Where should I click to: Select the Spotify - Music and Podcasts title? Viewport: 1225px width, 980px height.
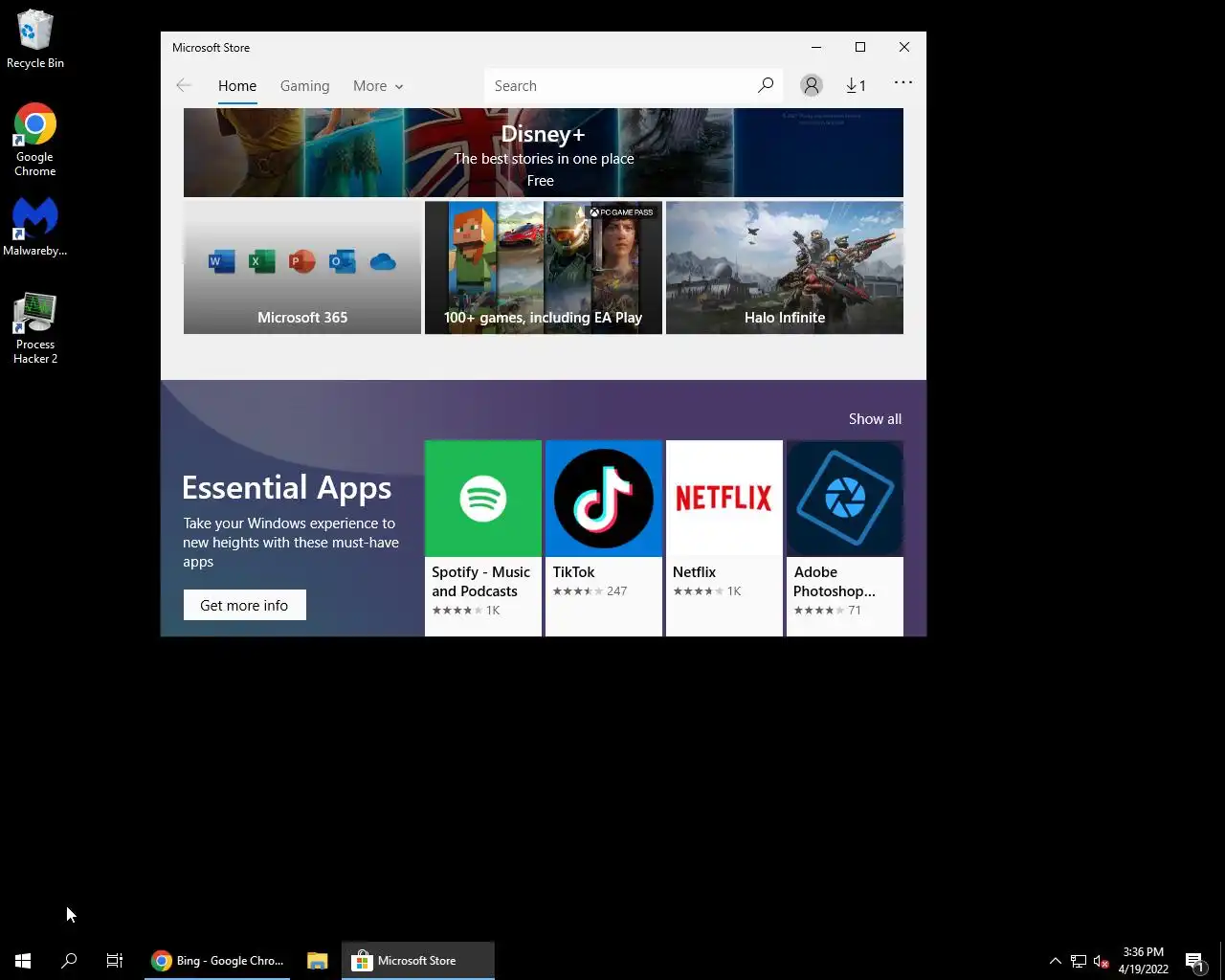480,582
